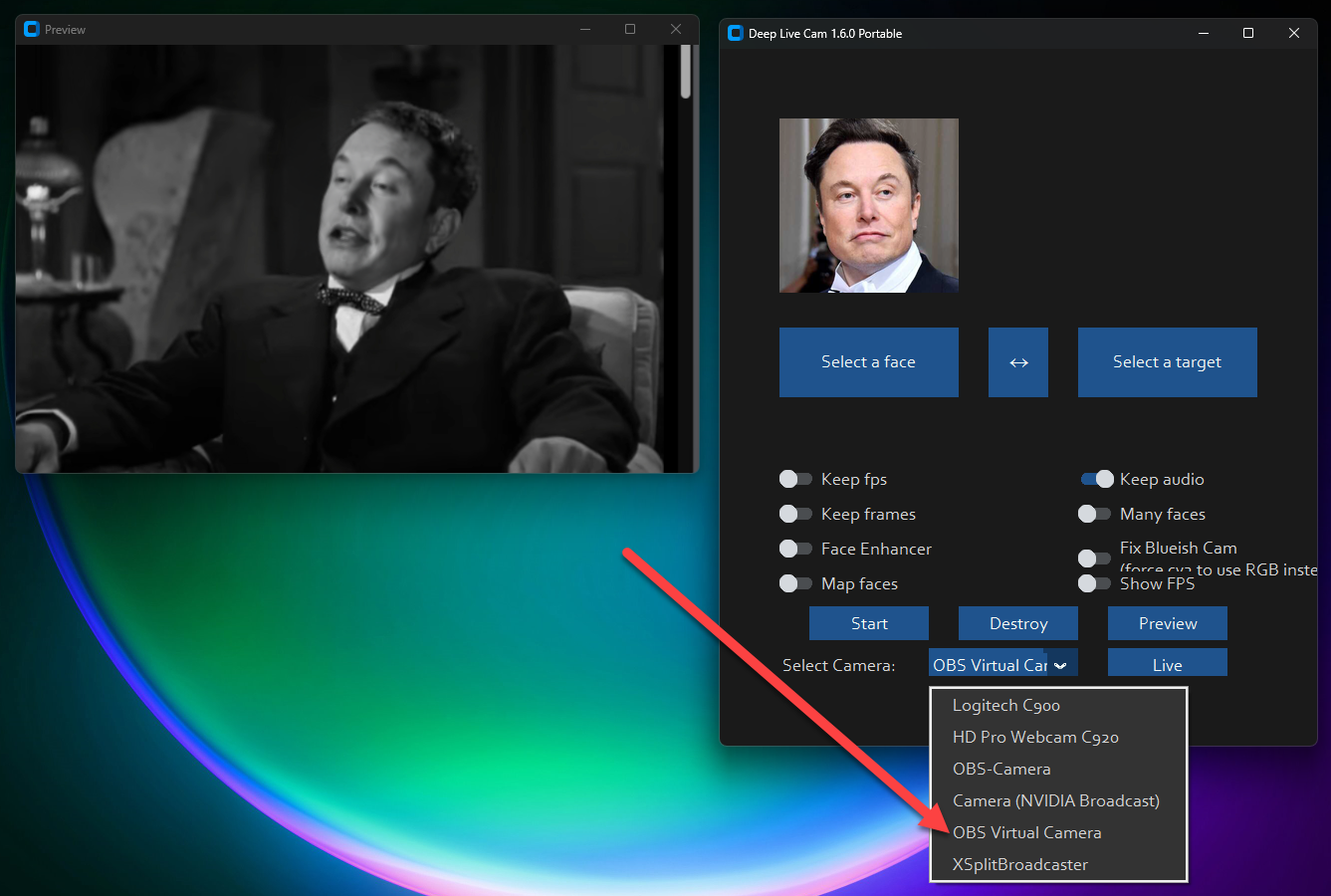
Task: Click the Live button
Action: pyautogui.click(x=1167, y=664)
